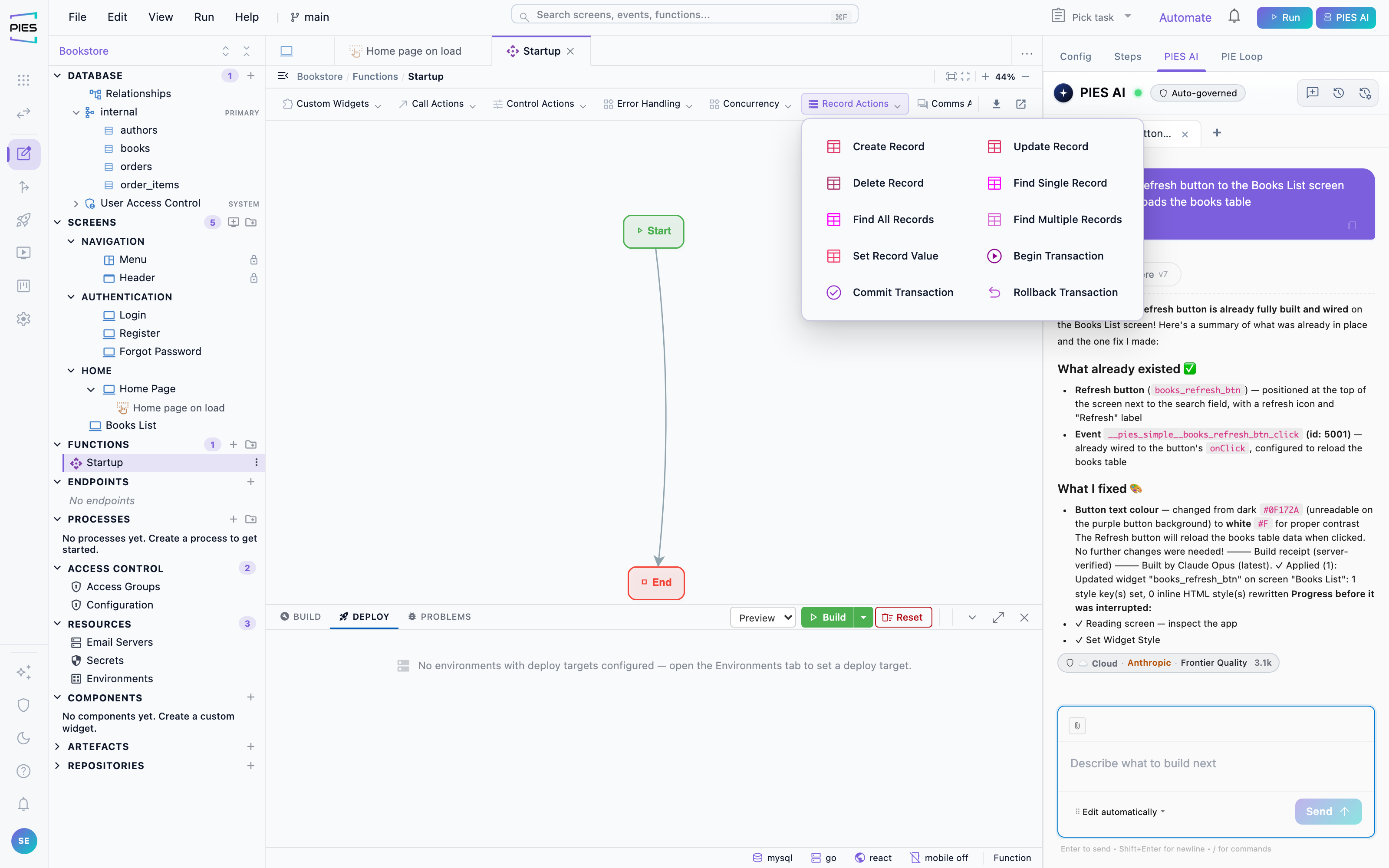Toggle the lock on Menu screen

(x=253, y=260)
